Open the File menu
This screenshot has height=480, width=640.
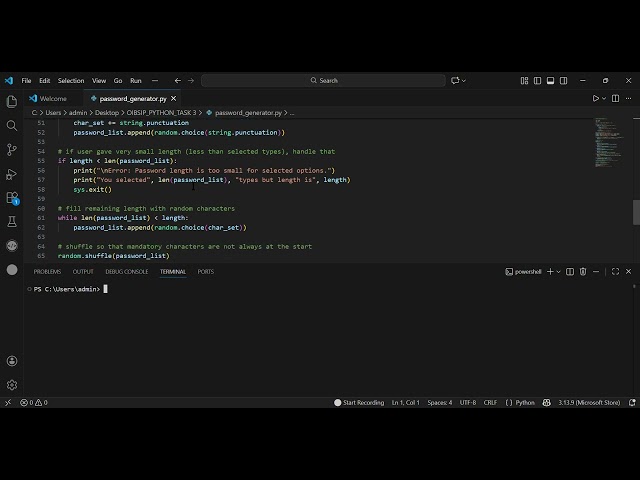point(27,80)
